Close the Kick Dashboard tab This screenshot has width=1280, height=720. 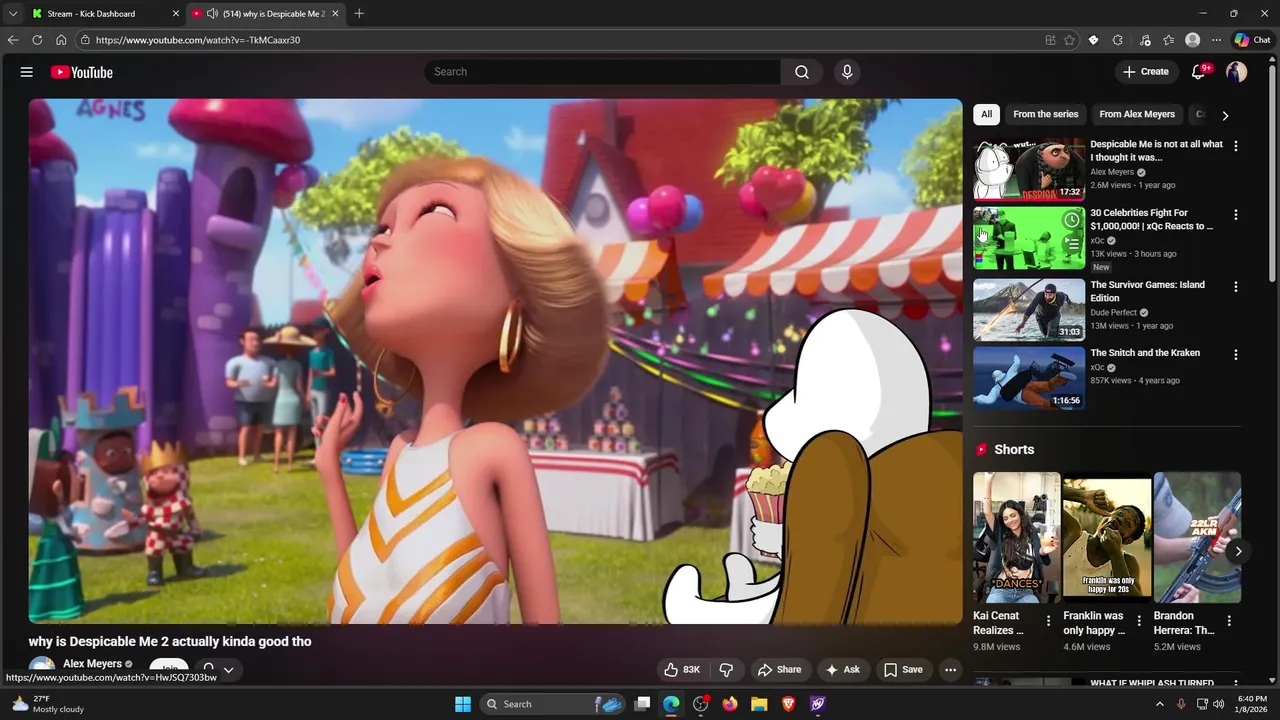[176, 14]
